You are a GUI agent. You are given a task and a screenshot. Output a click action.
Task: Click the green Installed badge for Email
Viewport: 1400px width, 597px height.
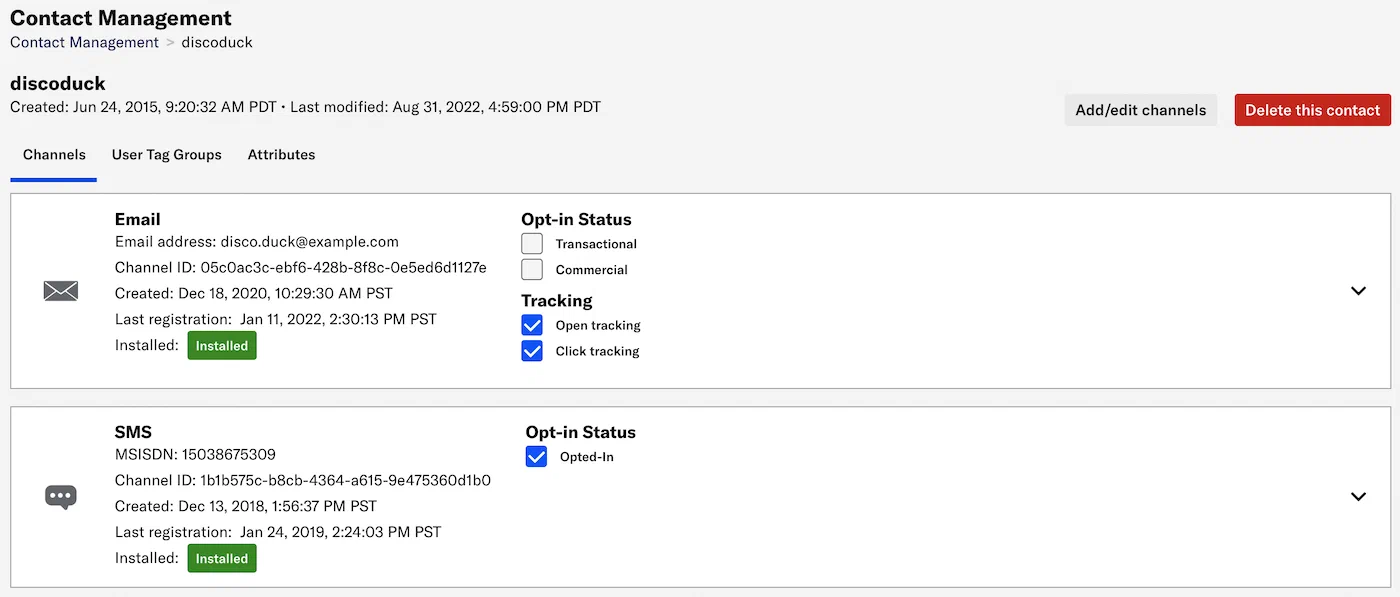coord(221,344)
